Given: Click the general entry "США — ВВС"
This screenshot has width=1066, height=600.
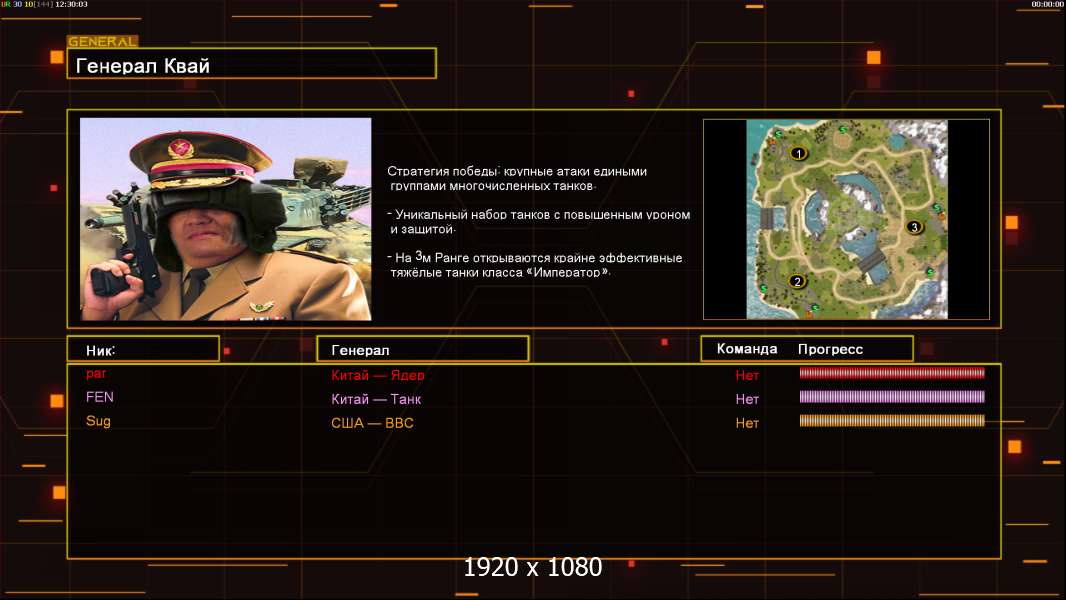Looking at the screenshot, I should coord(373,423).
